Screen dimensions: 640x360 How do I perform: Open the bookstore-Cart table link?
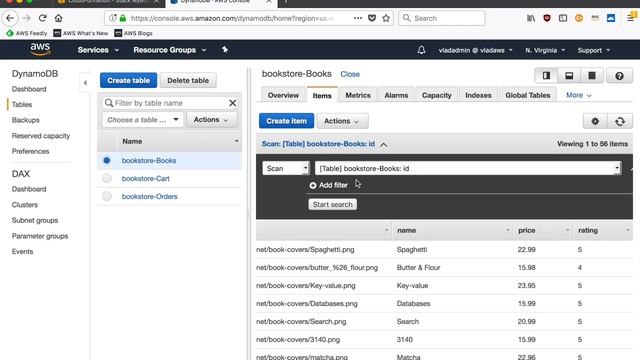point(146,178)
